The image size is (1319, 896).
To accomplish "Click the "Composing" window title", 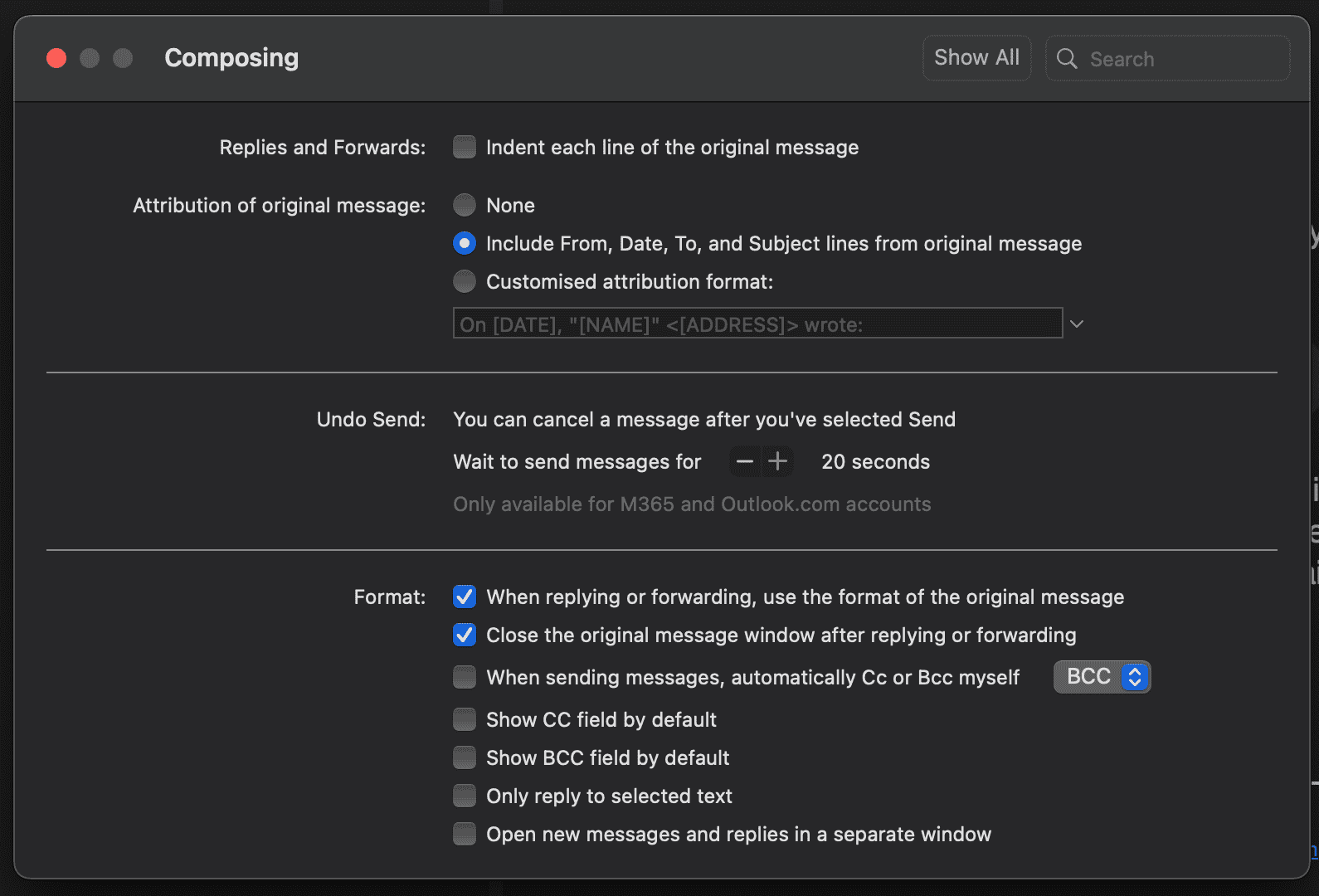I will [x=231, y=58].
